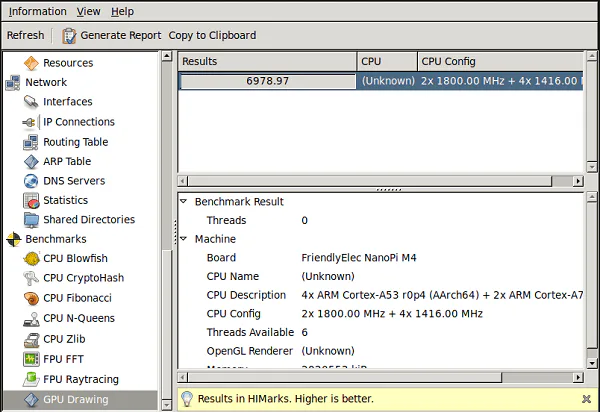
Task: Click the CPU CryptoHash keys icon
Action: point(31,278)
